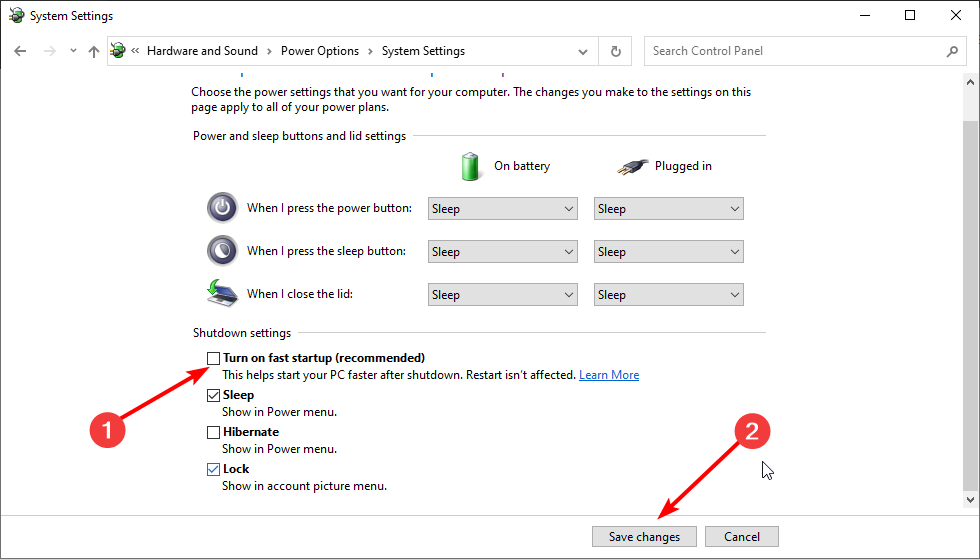Click the search magnifier icon
The height and width of the screenshot is (559, 980).
click(952, 51)
